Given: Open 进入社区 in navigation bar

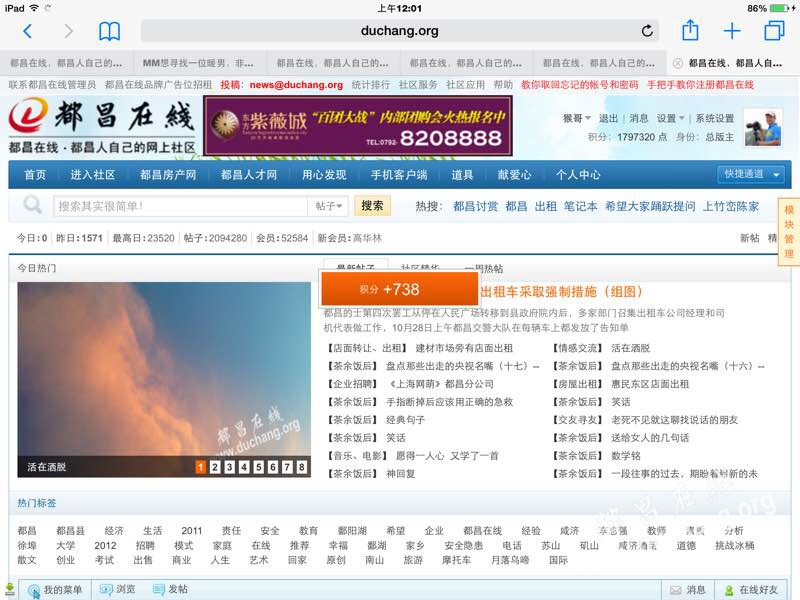Looking at the screenshot, I should [x=93, y=175].
